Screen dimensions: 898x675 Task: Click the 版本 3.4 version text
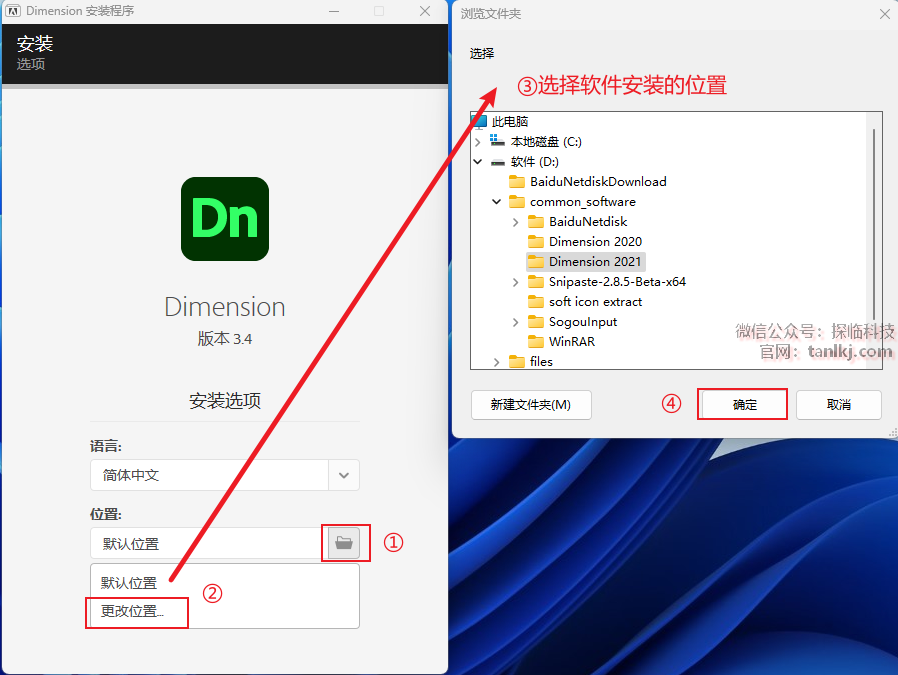click(x=224, y=339)
